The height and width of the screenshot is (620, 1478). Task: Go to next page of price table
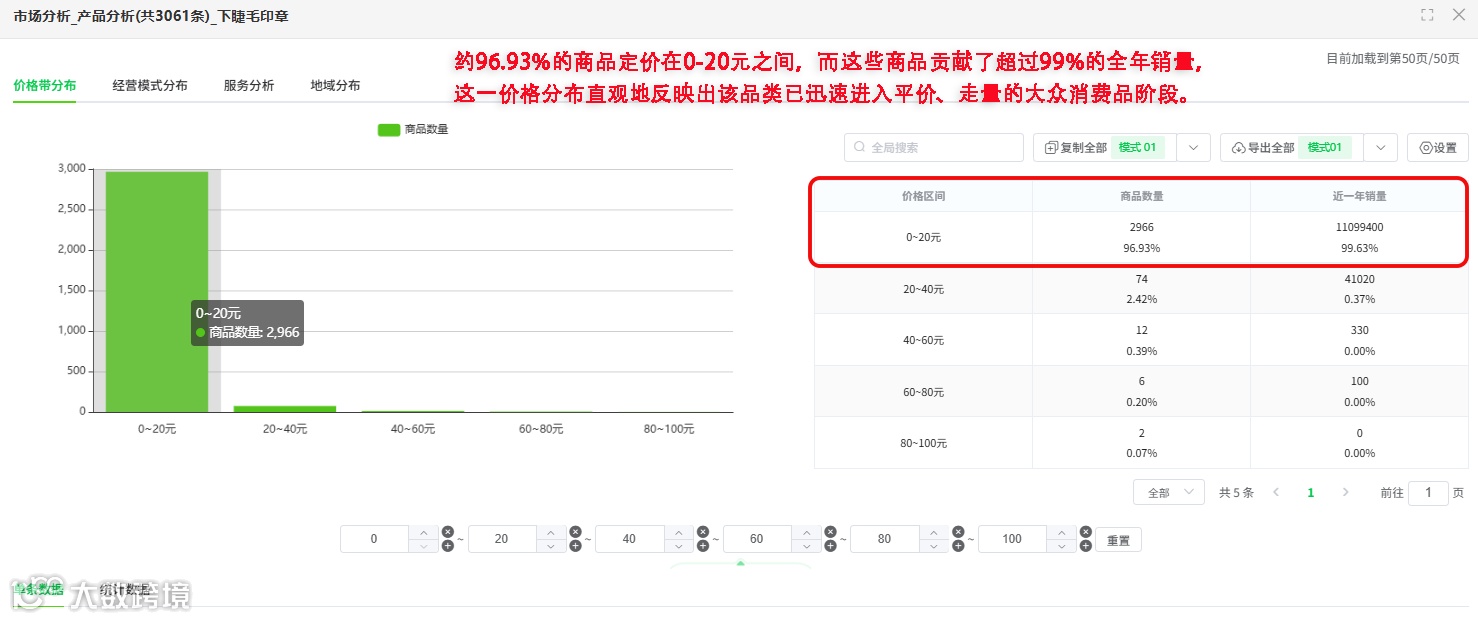coord(1345,493)
